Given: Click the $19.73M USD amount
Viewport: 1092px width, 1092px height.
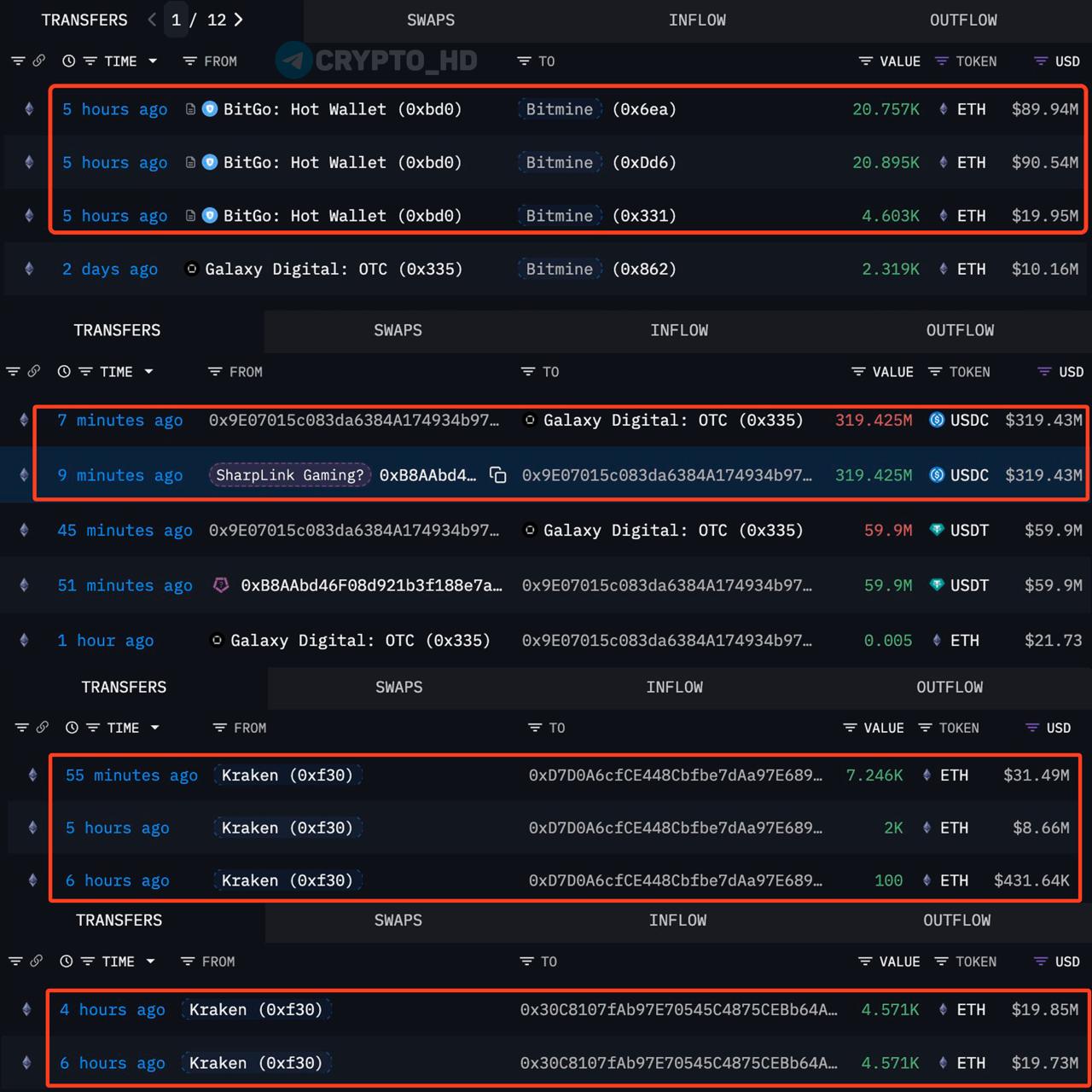Looking at the screenshot, I should coord(1045,1063).
